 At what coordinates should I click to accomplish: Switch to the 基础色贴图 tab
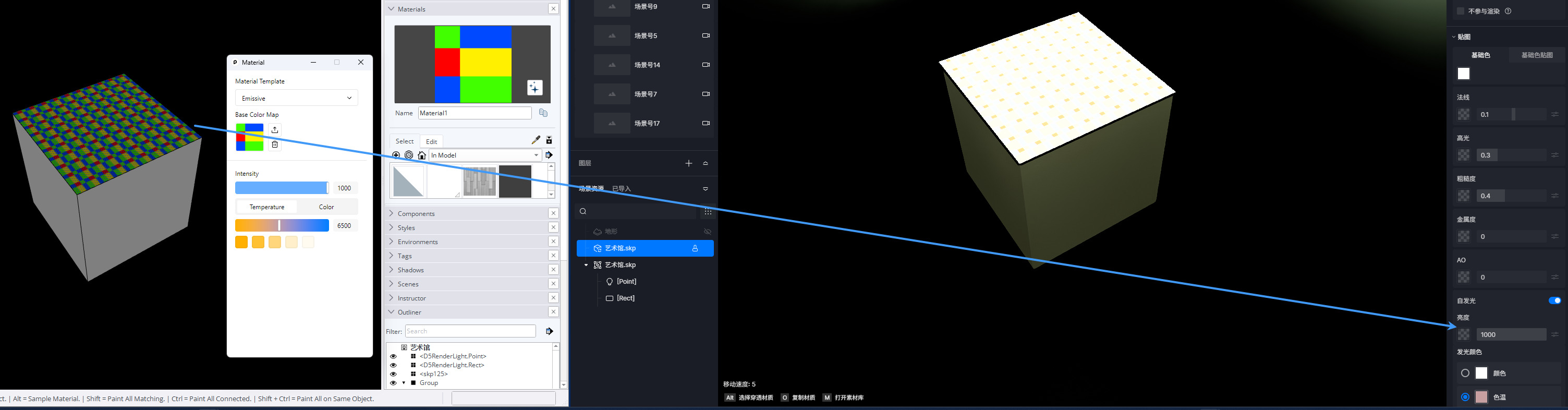coord(1536,55)
